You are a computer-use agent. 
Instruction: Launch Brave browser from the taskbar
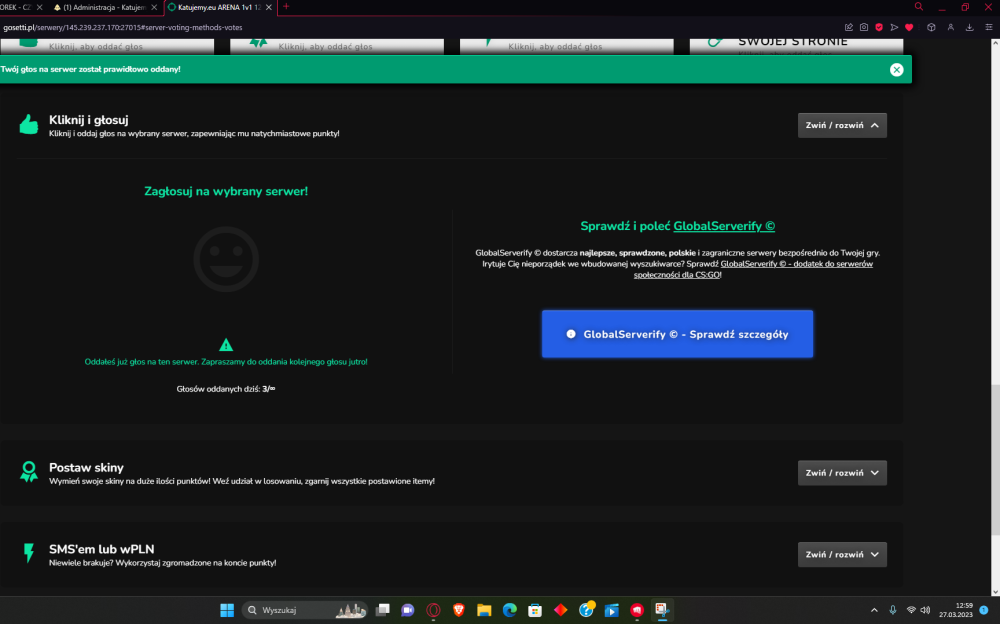click(459, 610)
